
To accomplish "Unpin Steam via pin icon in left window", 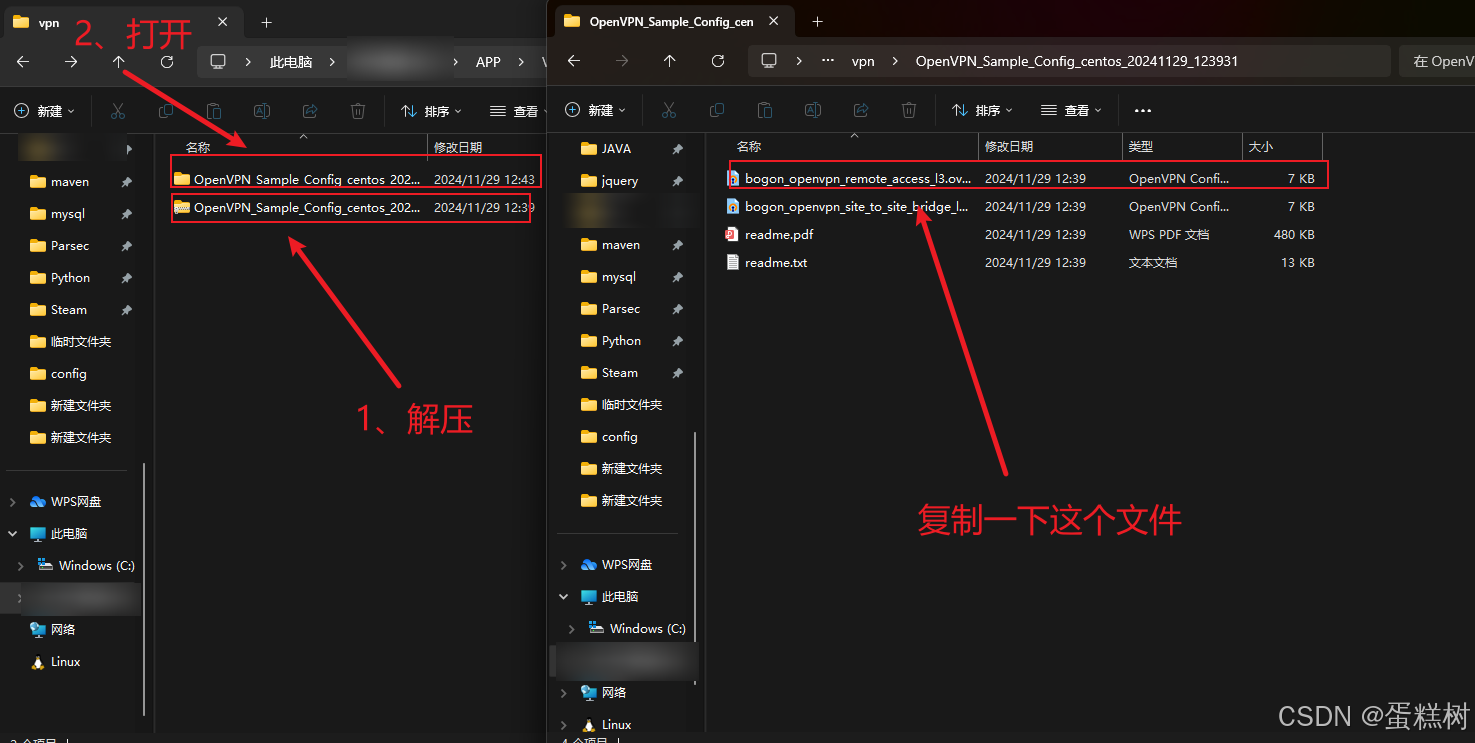I will coord(126,310).
